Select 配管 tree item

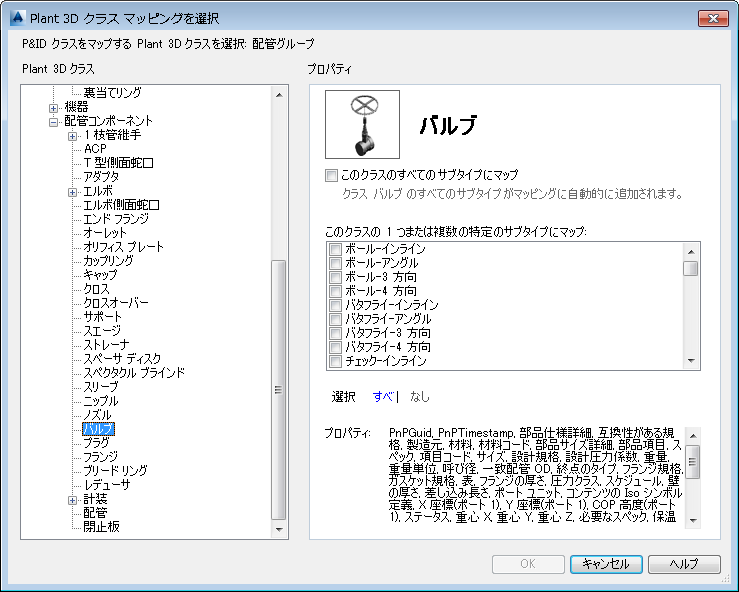(x=95, y=513)
